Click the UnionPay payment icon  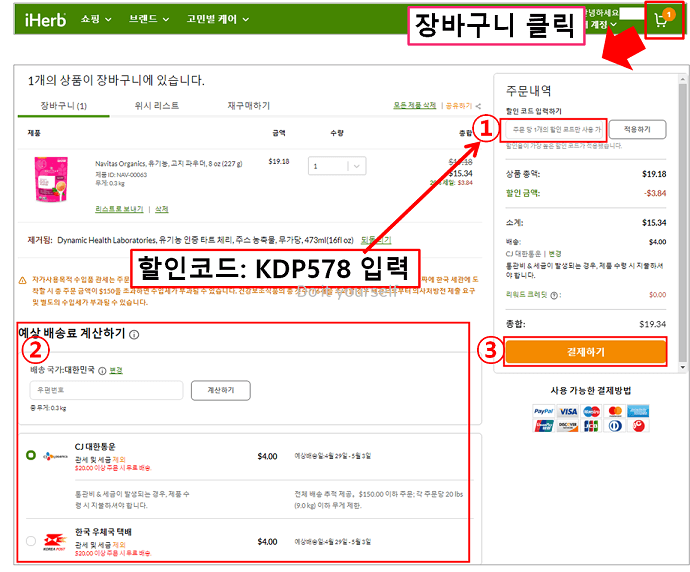click(x=544, y=425)
